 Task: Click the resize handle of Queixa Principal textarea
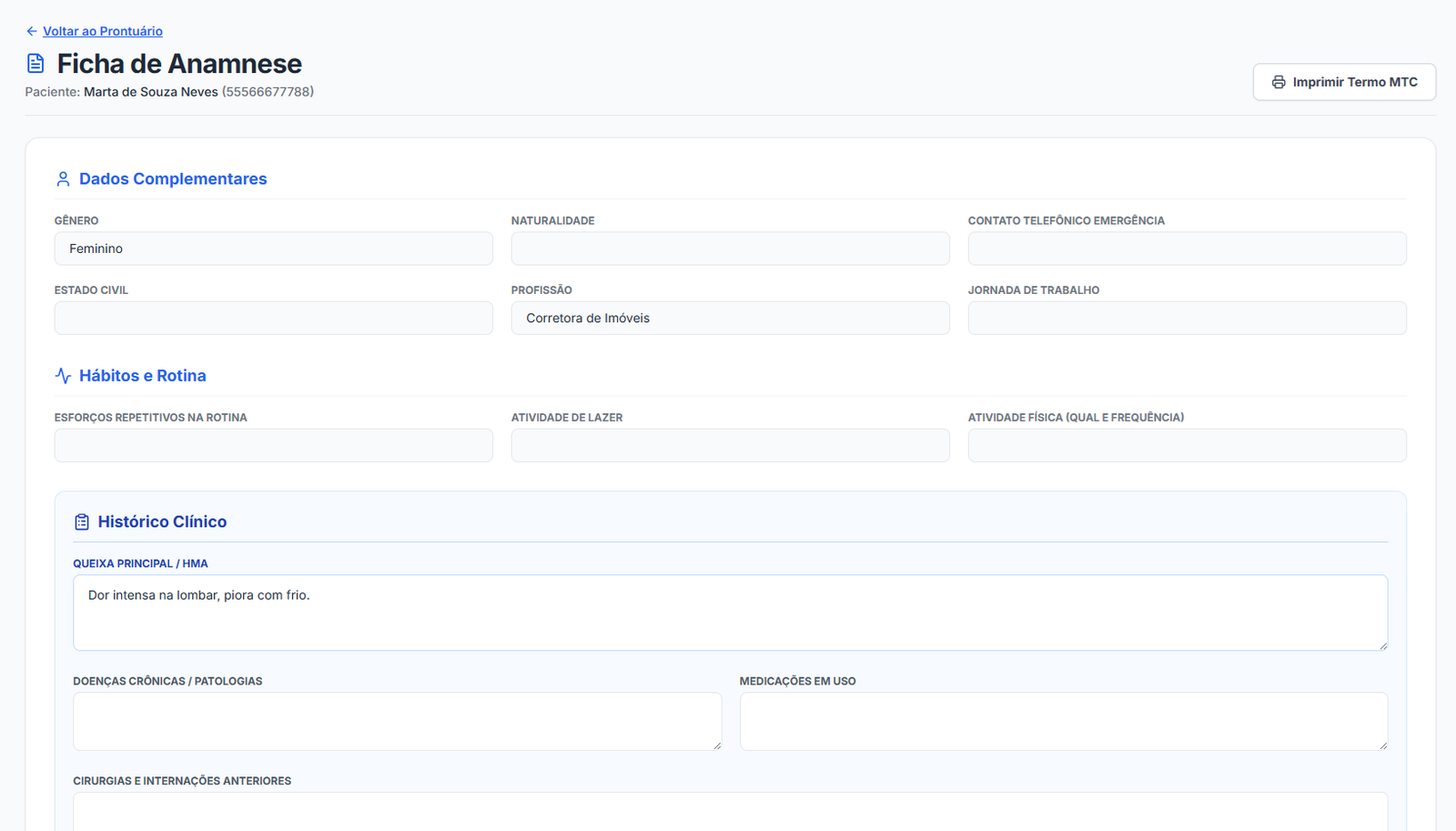tap(1382, 645)
